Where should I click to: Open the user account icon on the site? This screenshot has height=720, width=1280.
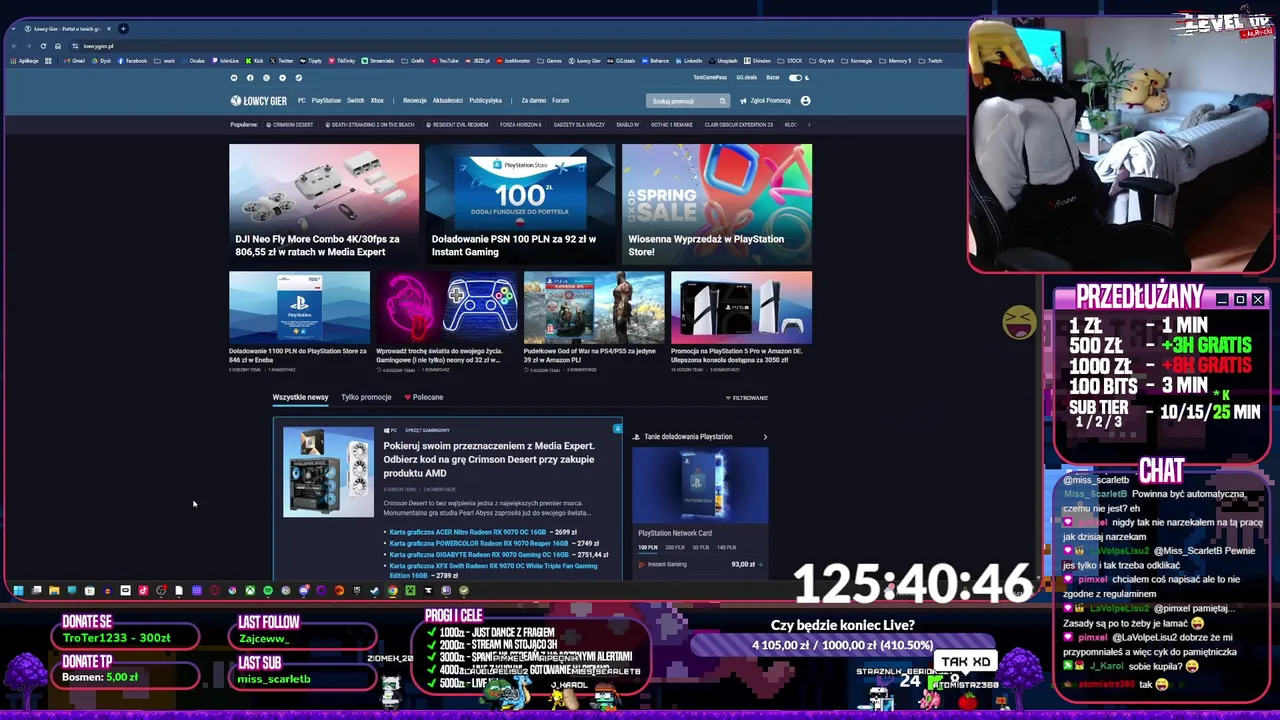tap(805, 101)
